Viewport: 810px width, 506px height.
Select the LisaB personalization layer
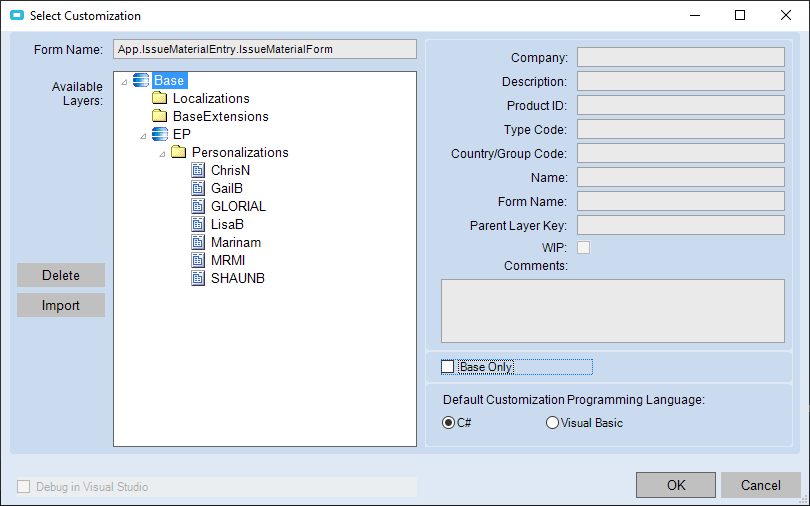[227, 225]
